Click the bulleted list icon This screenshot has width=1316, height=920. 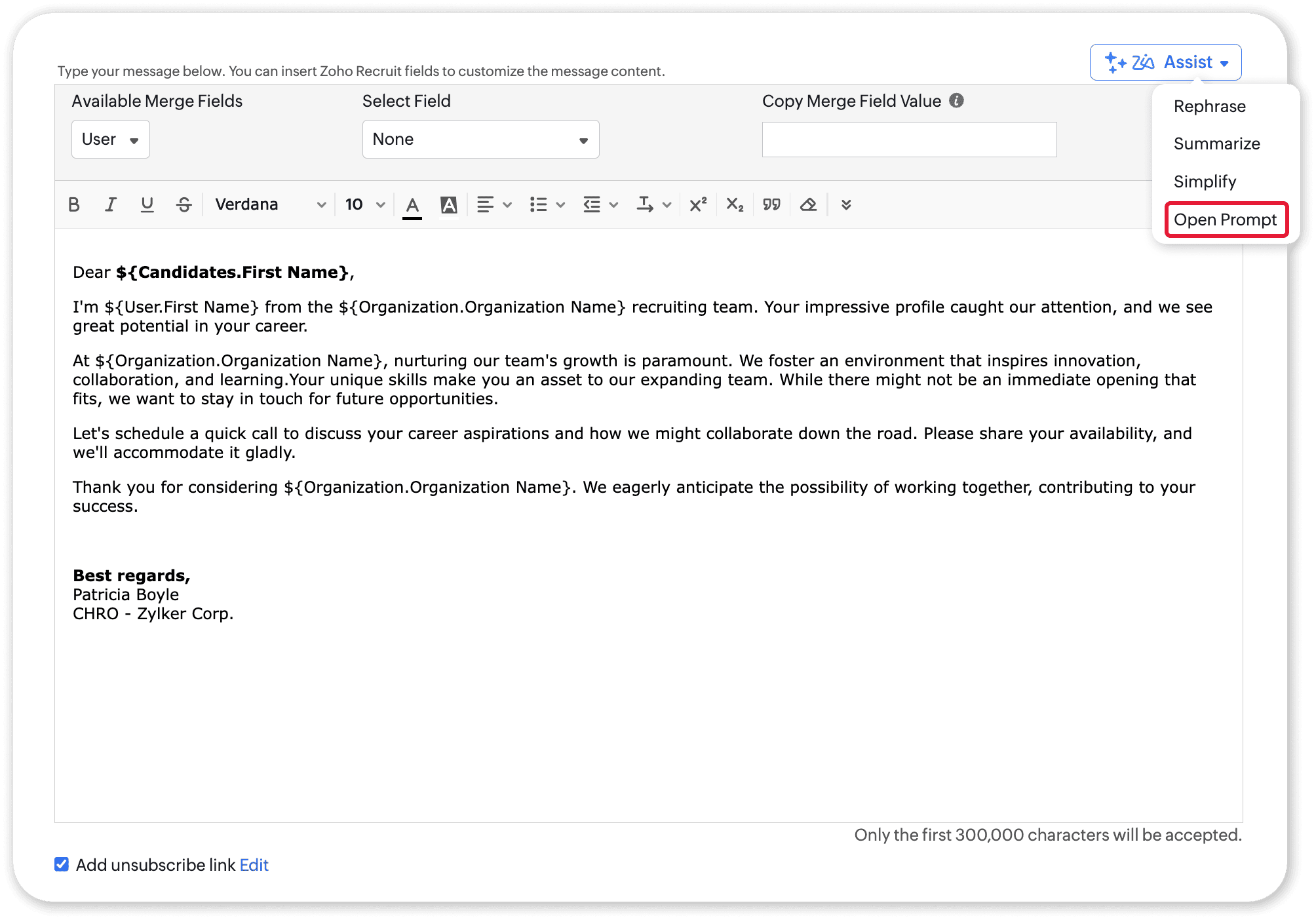(x=538, y=204)
